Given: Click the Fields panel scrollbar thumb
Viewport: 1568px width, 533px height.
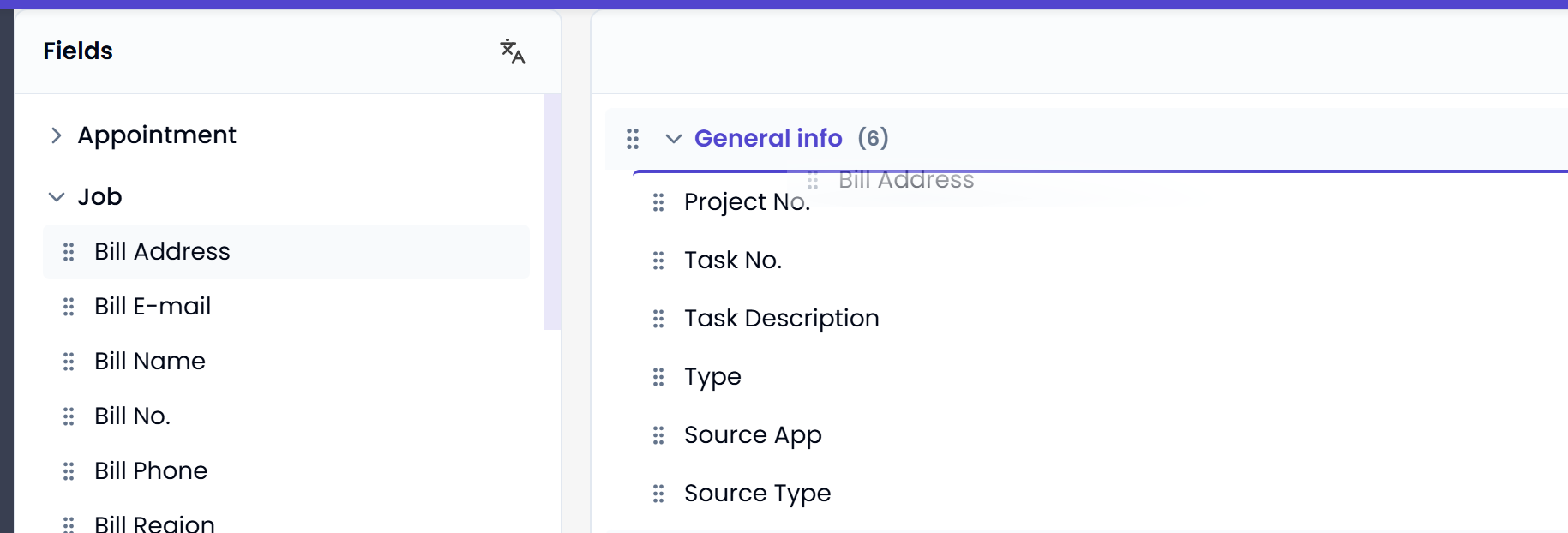Looking at the screenshot, I should click(552, 212).
